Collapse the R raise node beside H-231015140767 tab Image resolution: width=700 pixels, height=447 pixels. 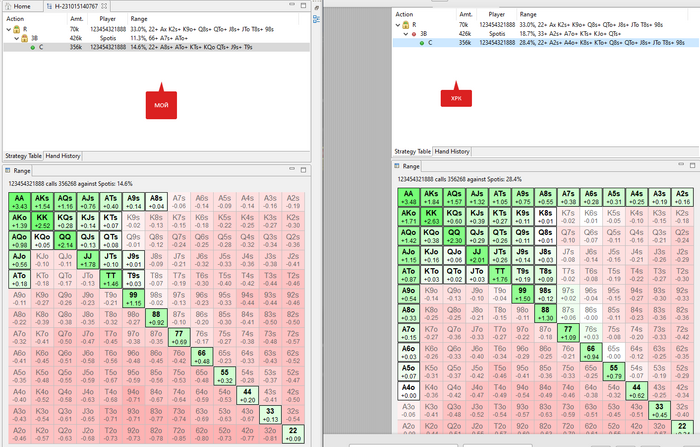point(8,29)
